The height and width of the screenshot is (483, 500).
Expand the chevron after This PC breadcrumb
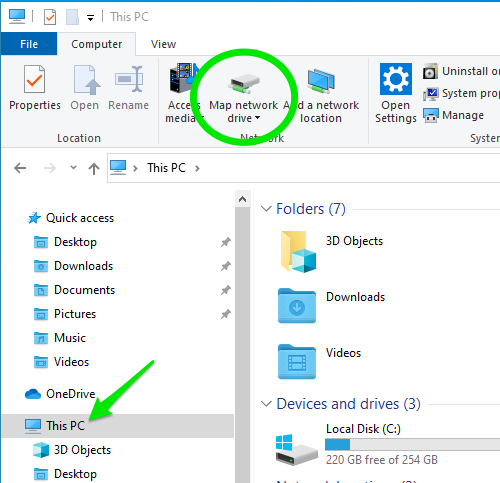[197, 168]
